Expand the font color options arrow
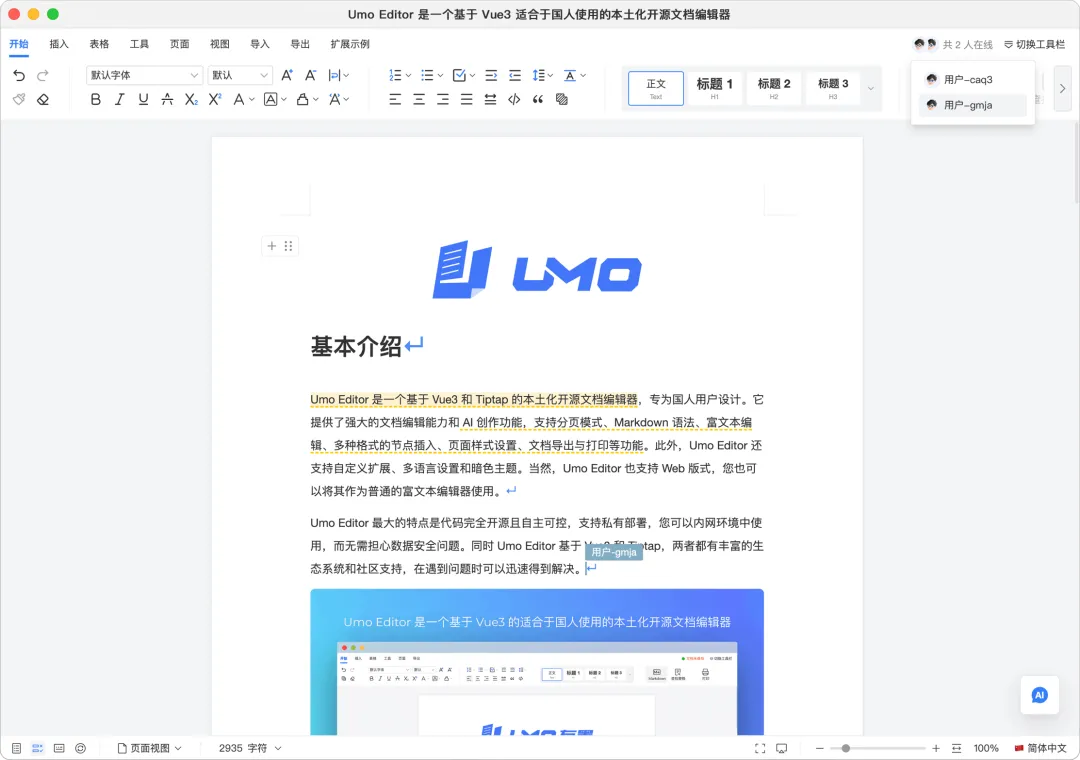 coord(252,99)
